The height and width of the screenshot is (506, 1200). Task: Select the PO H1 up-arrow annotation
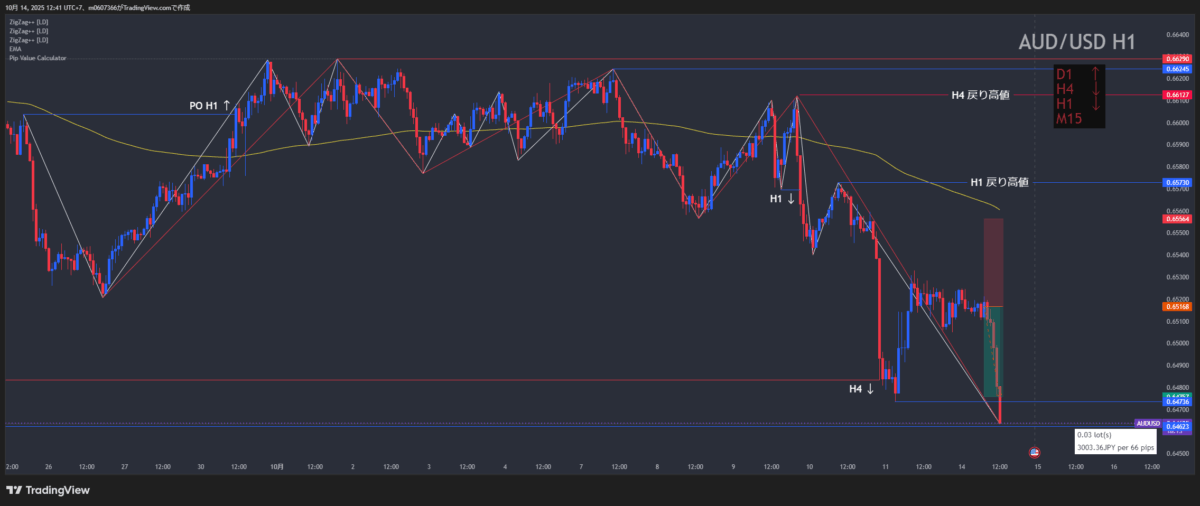pyautogui.click(x=210, y=105)
